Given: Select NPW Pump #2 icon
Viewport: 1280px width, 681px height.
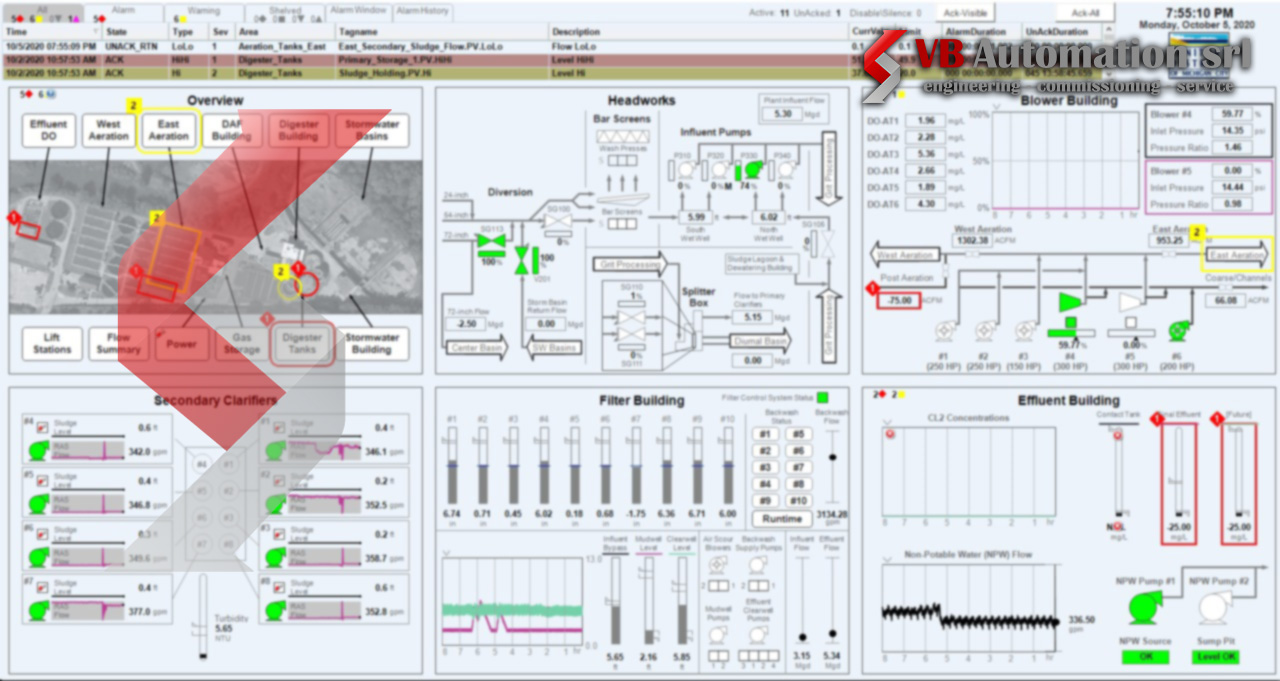Looking at the screenshot, I should [x=1214, y=606].
